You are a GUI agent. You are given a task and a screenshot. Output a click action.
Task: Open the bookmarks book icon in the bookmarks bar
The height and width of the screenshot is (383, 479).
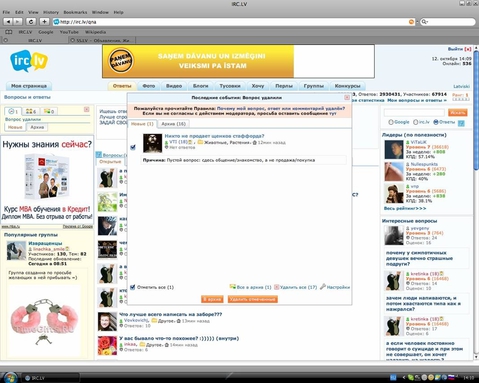tap(9, 32)
